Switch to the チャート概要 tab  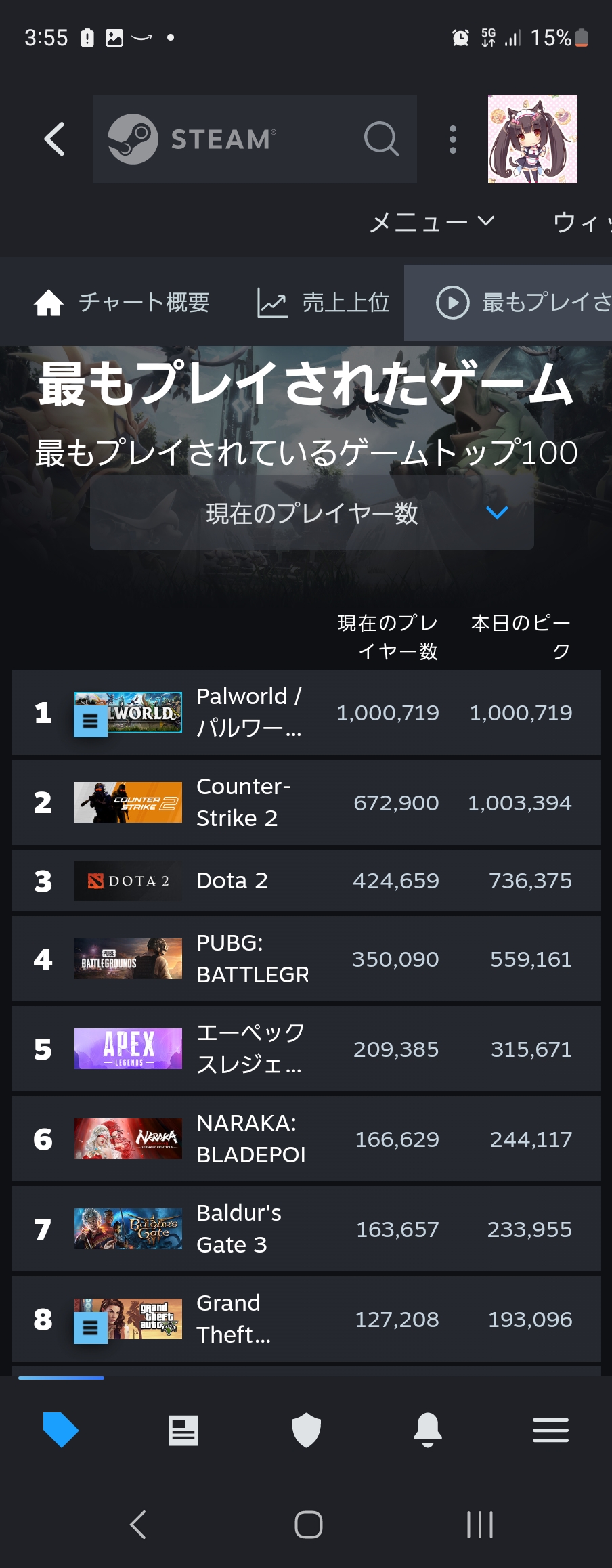click(122, 303)
